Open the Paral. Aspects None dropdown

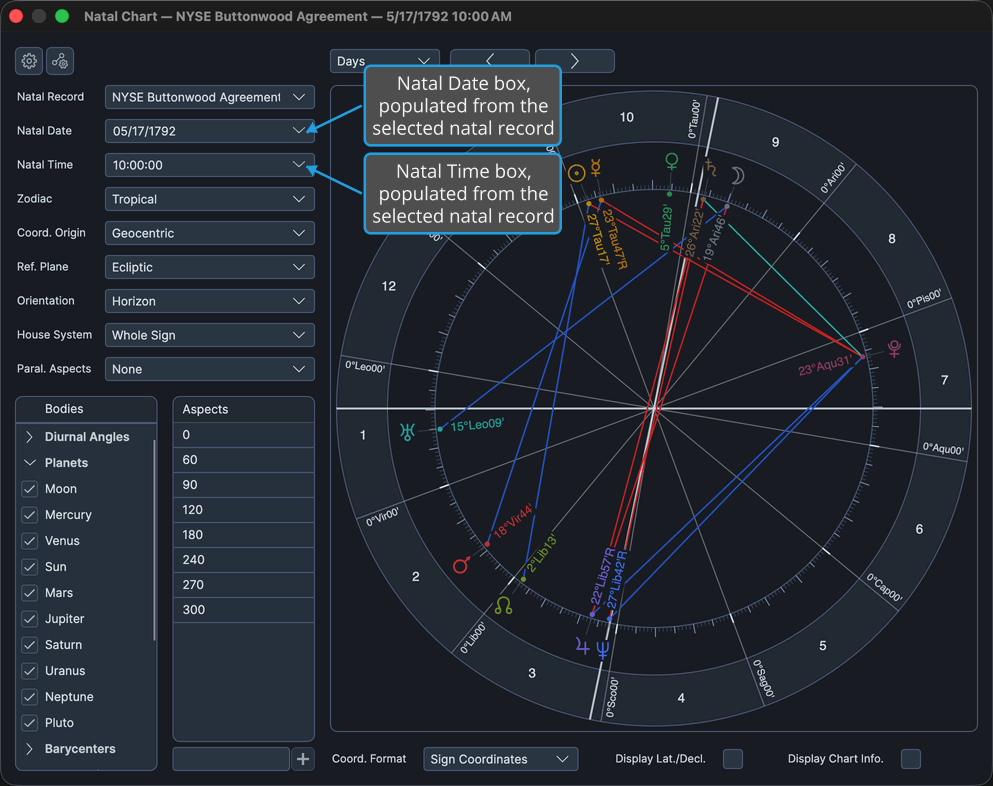(x=210, y=369)
